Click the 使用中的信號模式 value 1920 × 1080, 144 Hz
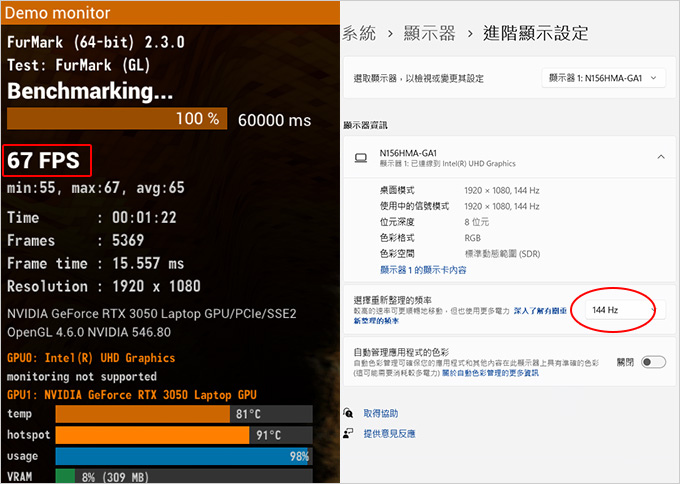680x484 pixels. tap(502, 206)
